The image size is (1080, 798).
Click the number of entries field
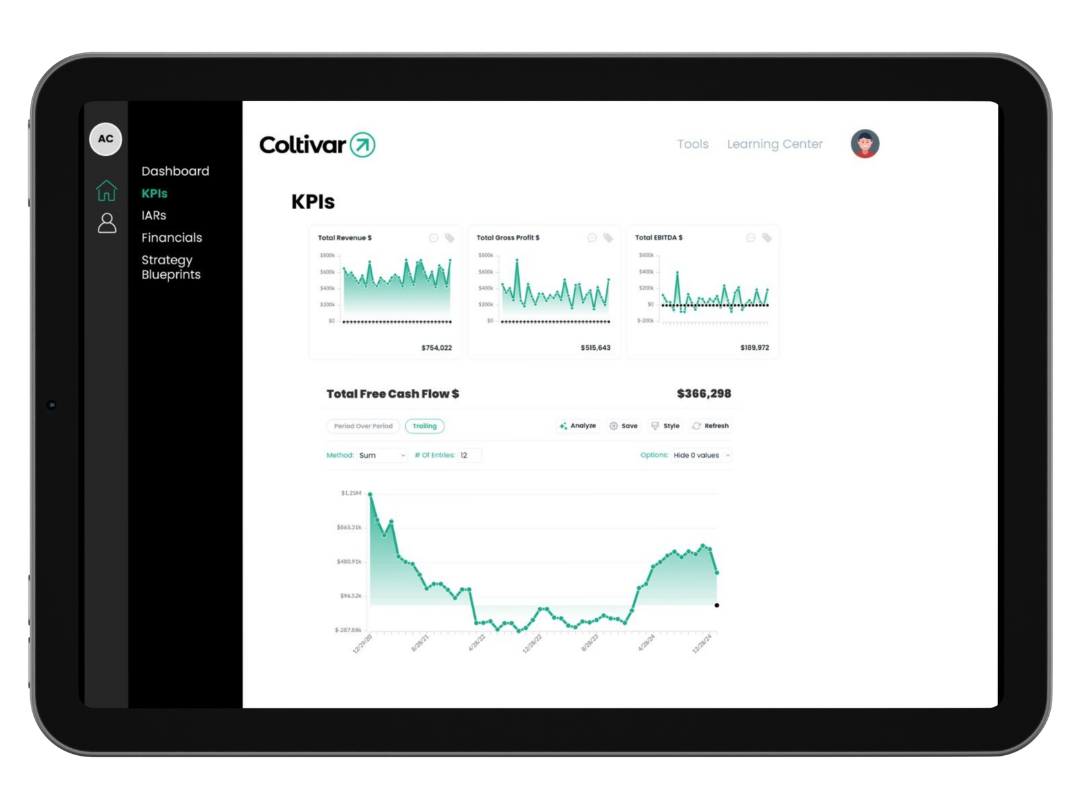(x=470, y=455)
